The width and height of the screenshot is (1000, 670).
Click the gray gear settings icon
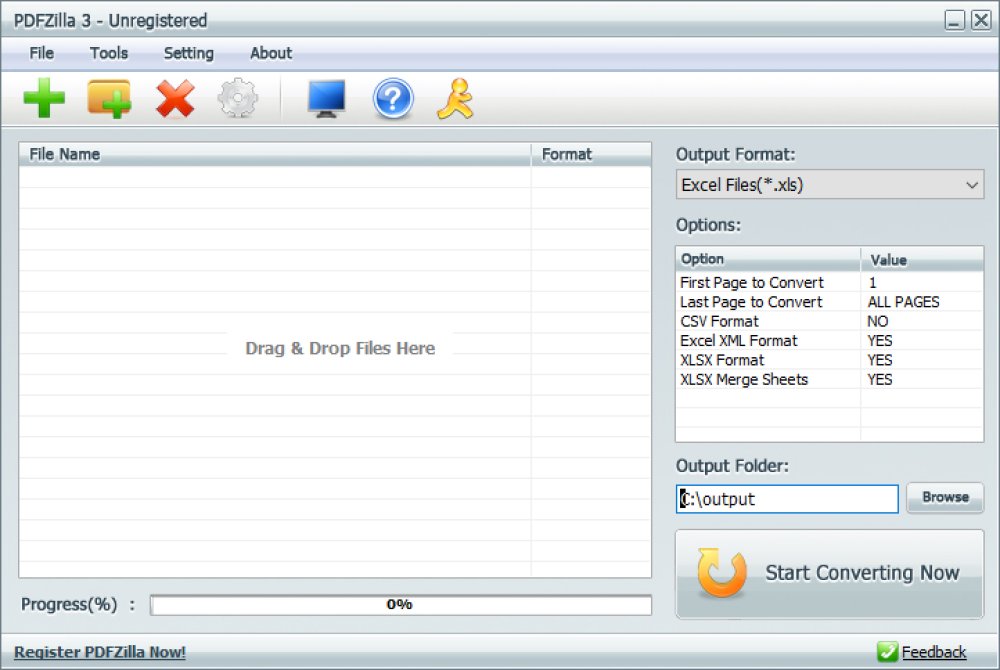(238, 98)
